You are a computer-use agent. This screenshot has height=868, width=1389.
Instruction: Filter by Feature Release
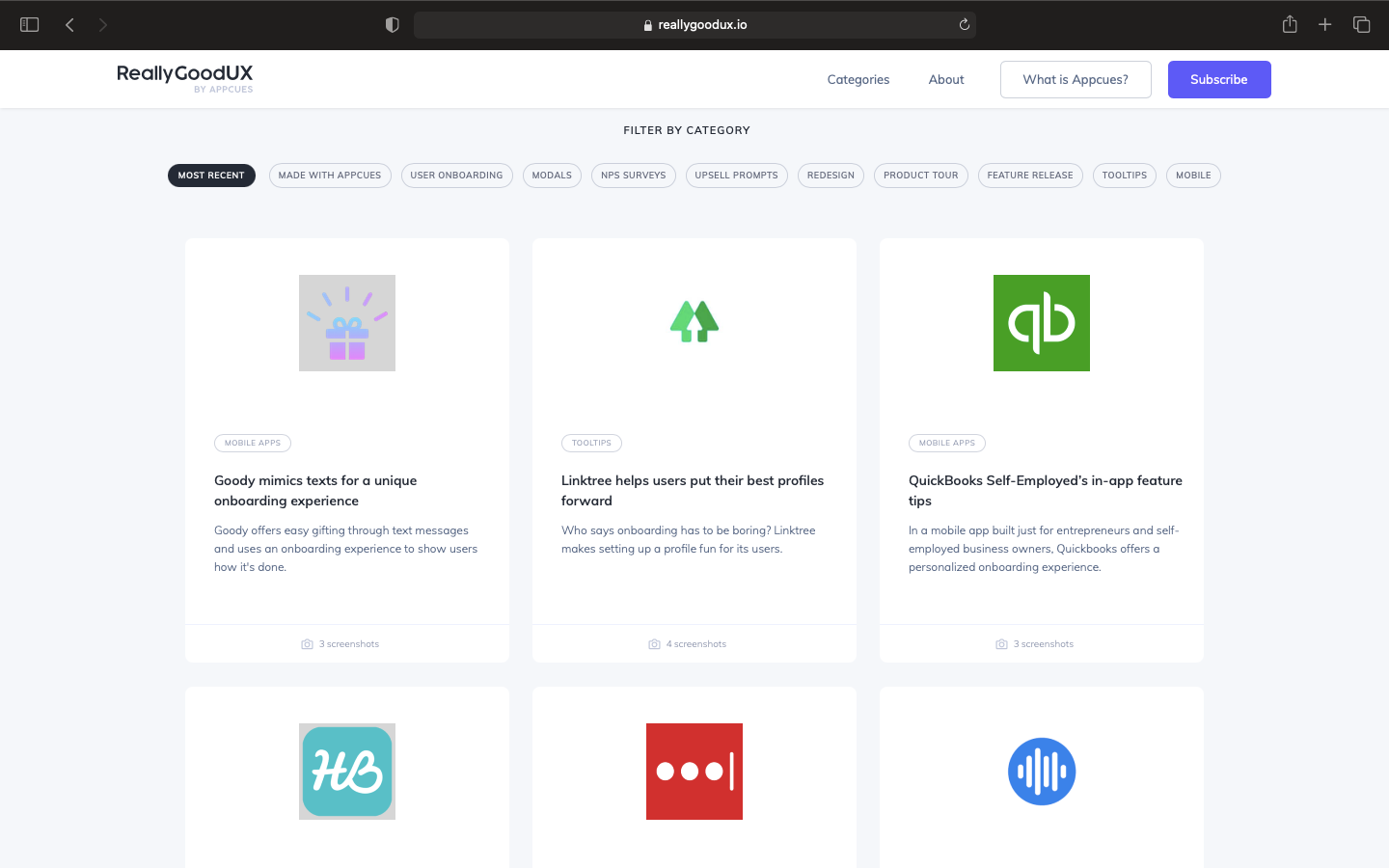[1030, 176]
